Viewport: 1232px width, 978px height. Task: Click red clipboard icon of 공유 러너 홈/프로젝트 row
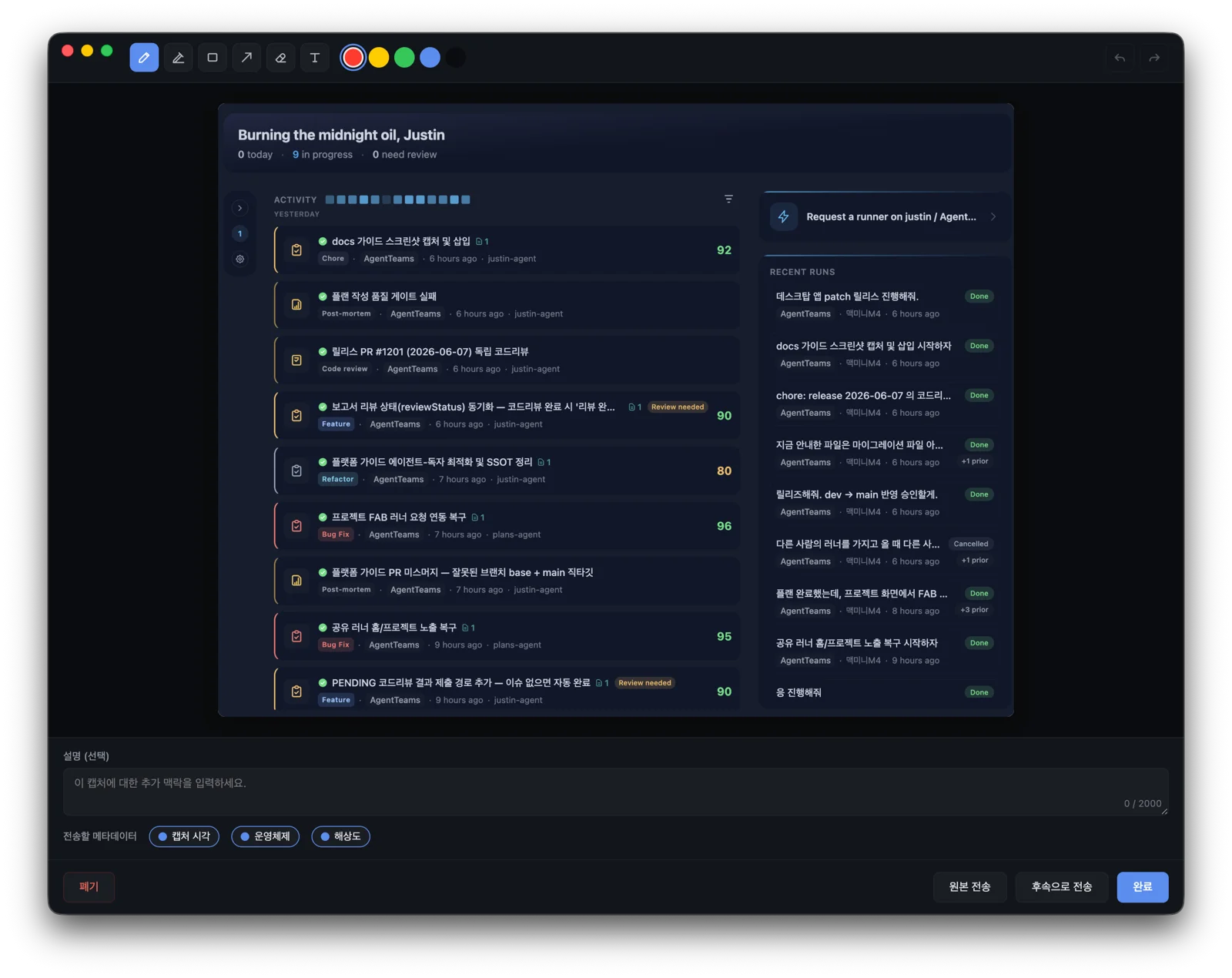[x=296, y=637]
